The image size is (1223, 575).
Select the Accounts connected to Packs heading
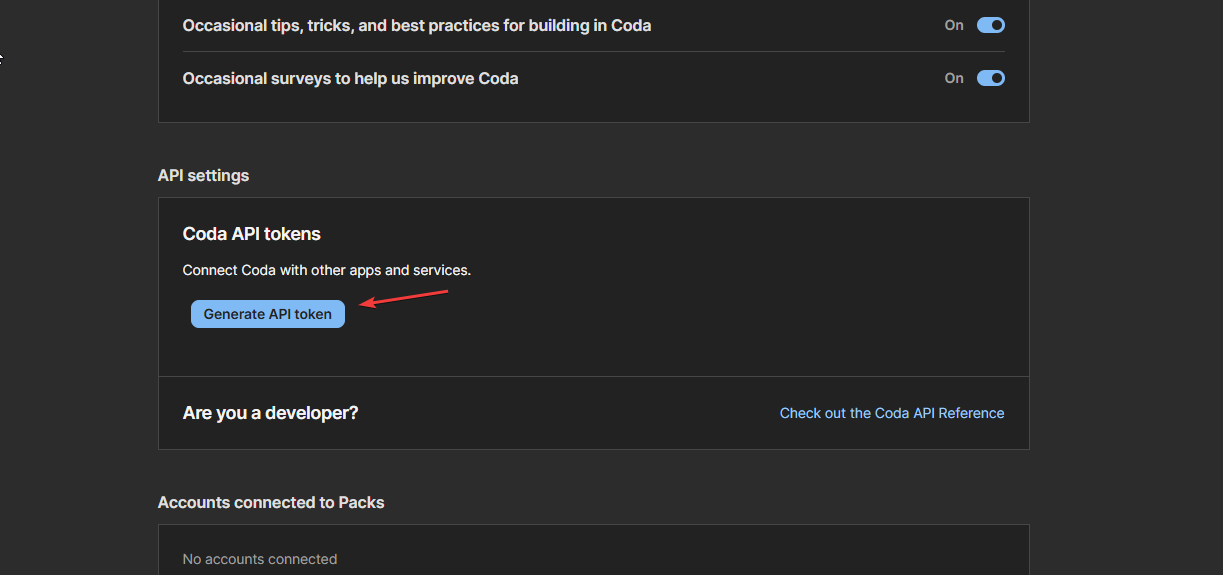pyautogui.click(x=271, y=502)
